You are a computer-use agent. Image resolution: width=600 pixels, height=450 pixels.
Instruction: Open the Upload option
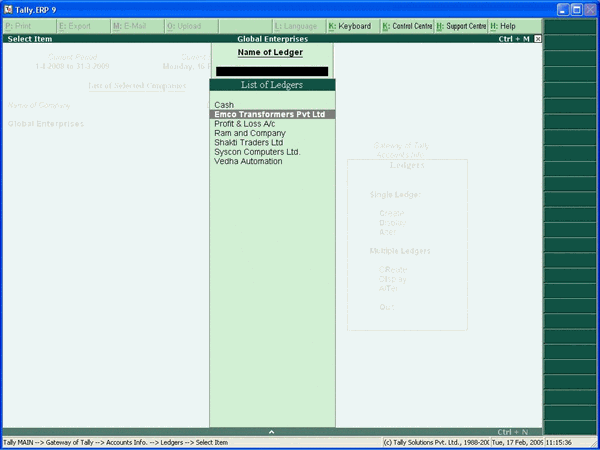tap(192, 26)
